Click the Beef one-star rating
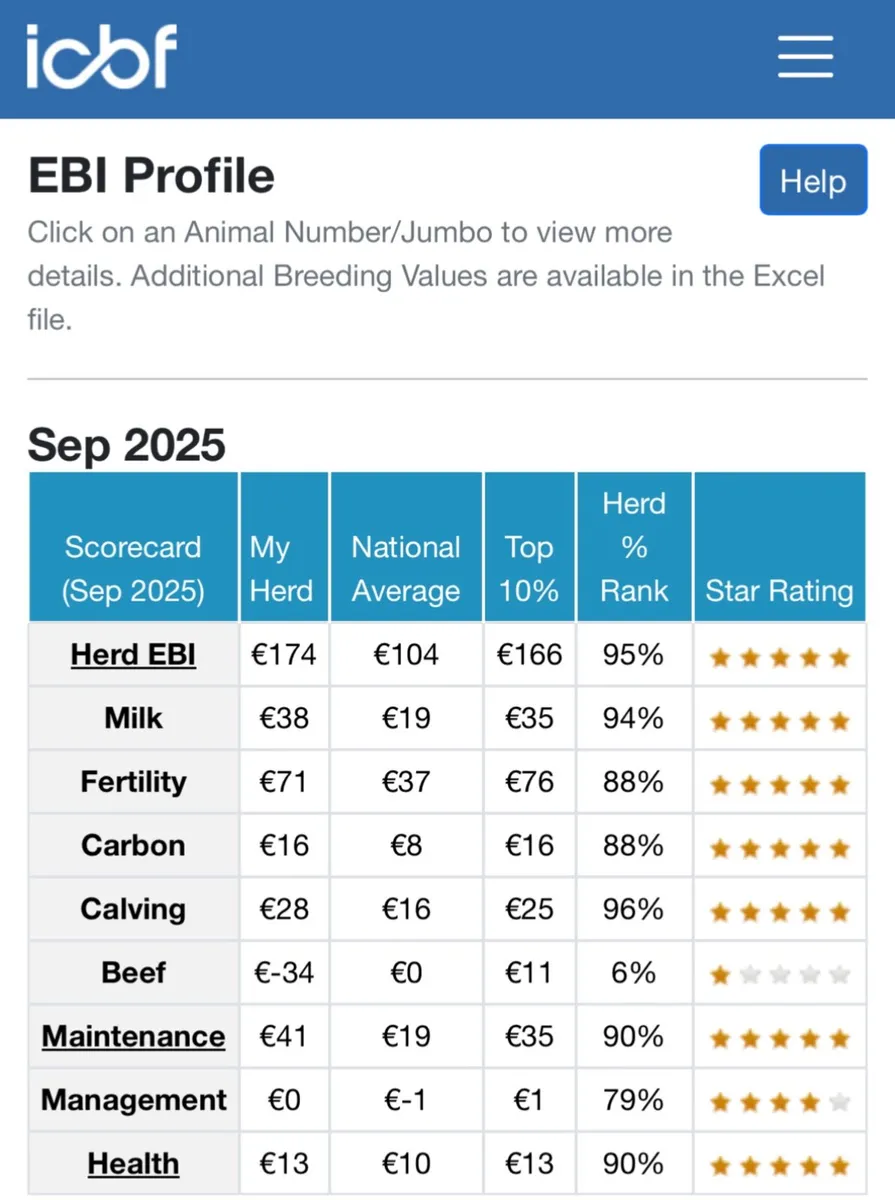This screenshot has height=1200, width=895. click(x=779, y=975)
